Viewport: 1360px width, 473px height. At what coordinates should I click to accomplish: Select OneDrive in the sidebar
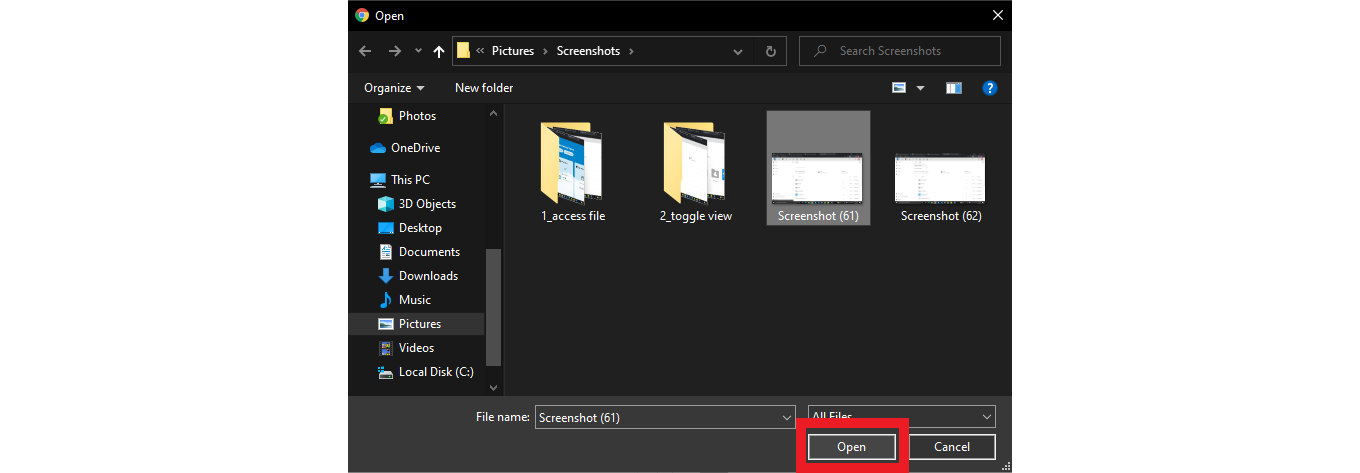coord(414,148)
